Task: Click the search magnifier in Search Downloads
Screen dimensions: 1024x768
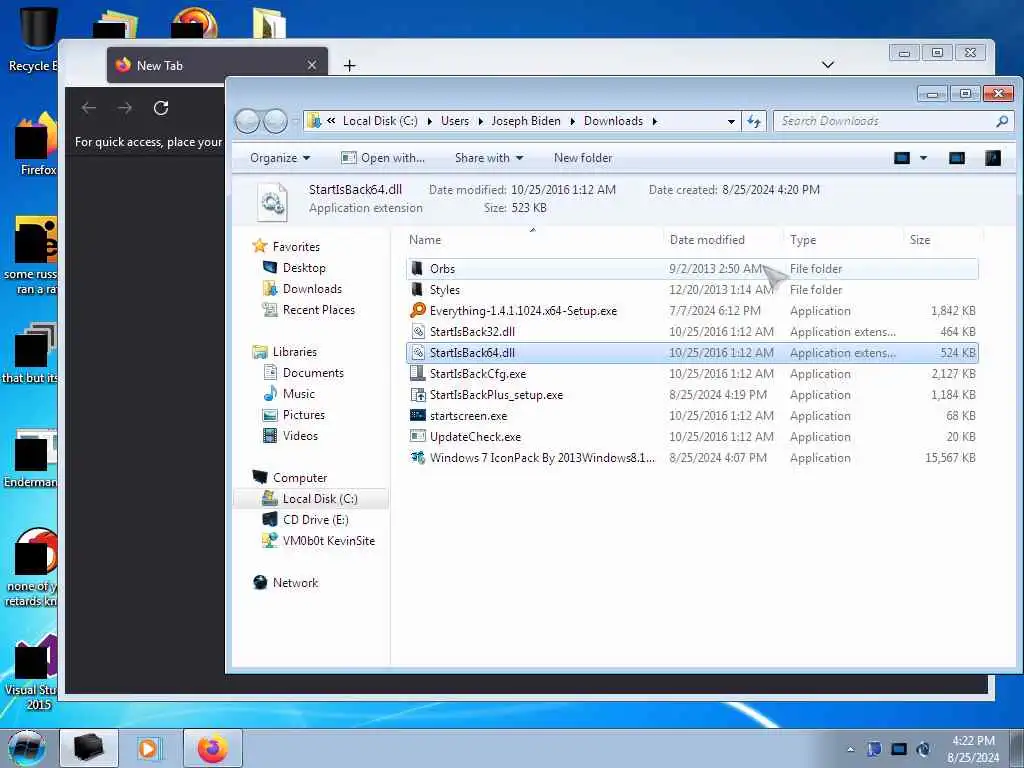Action: (x=1002, y=121)
